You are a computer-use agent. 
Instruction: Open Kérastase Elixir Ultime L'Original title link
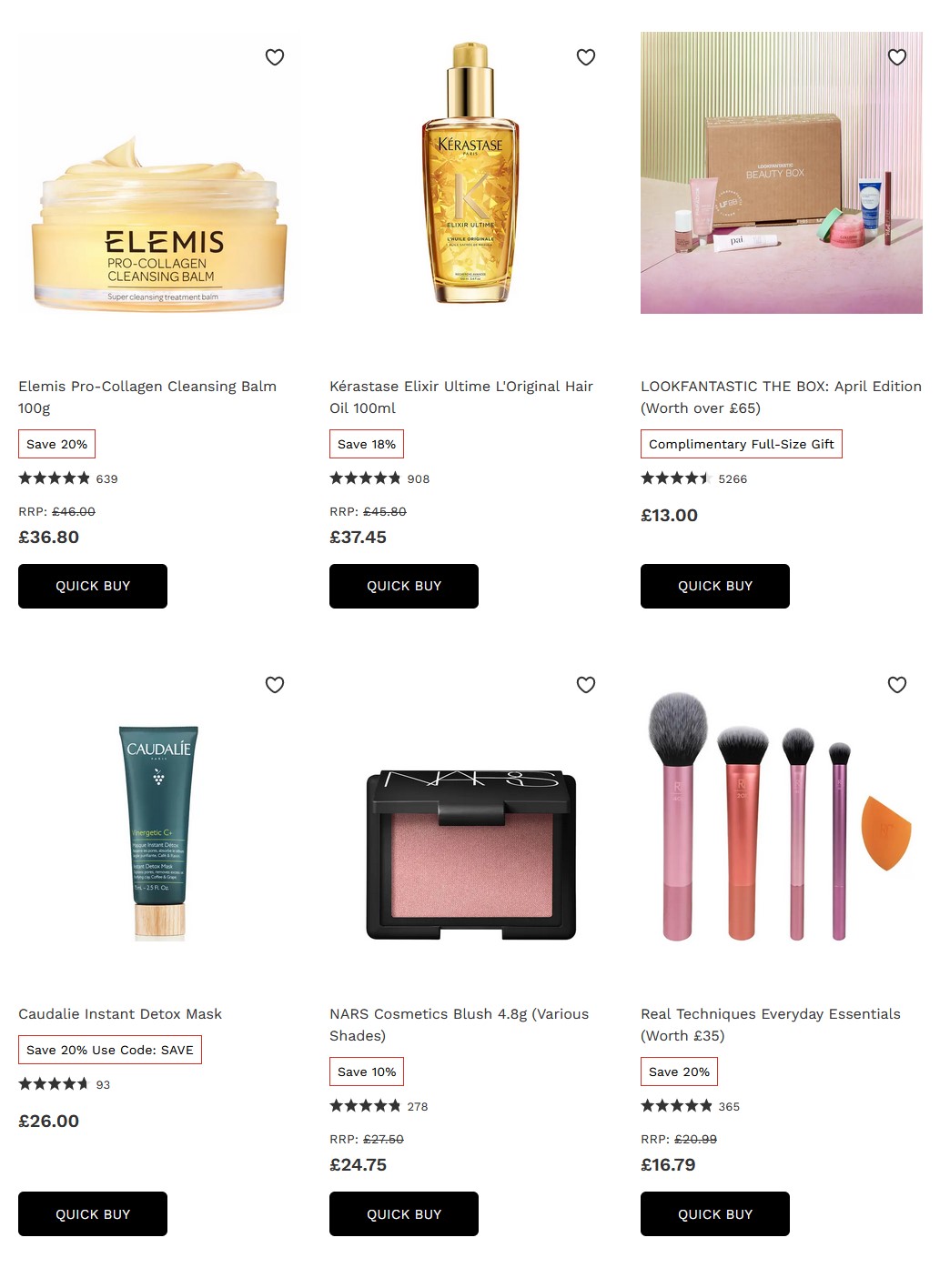[x=461, y=397]
